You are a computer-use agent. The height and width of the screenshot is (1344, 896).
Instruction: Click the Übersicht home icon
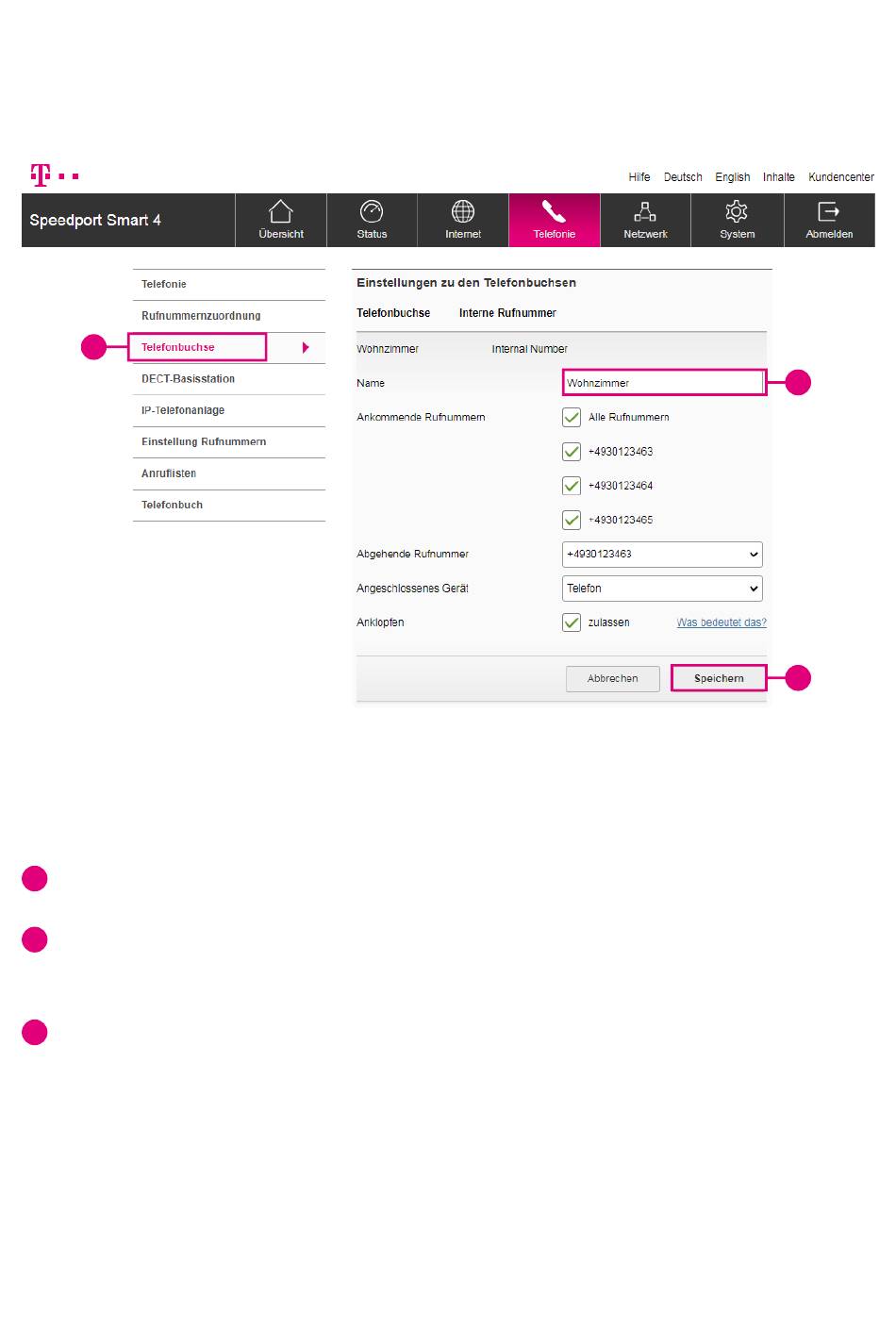[281, 211]
